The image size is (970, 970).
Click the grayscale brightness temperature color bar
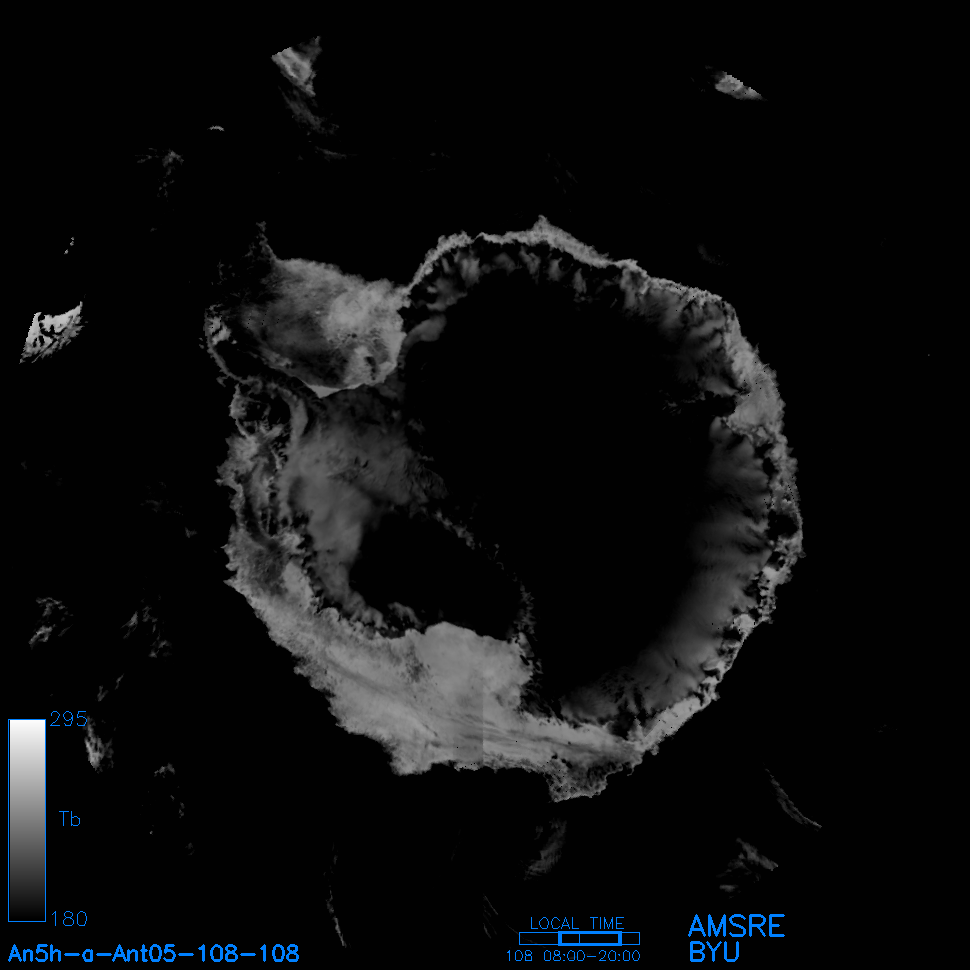click(x=27, y=820)
